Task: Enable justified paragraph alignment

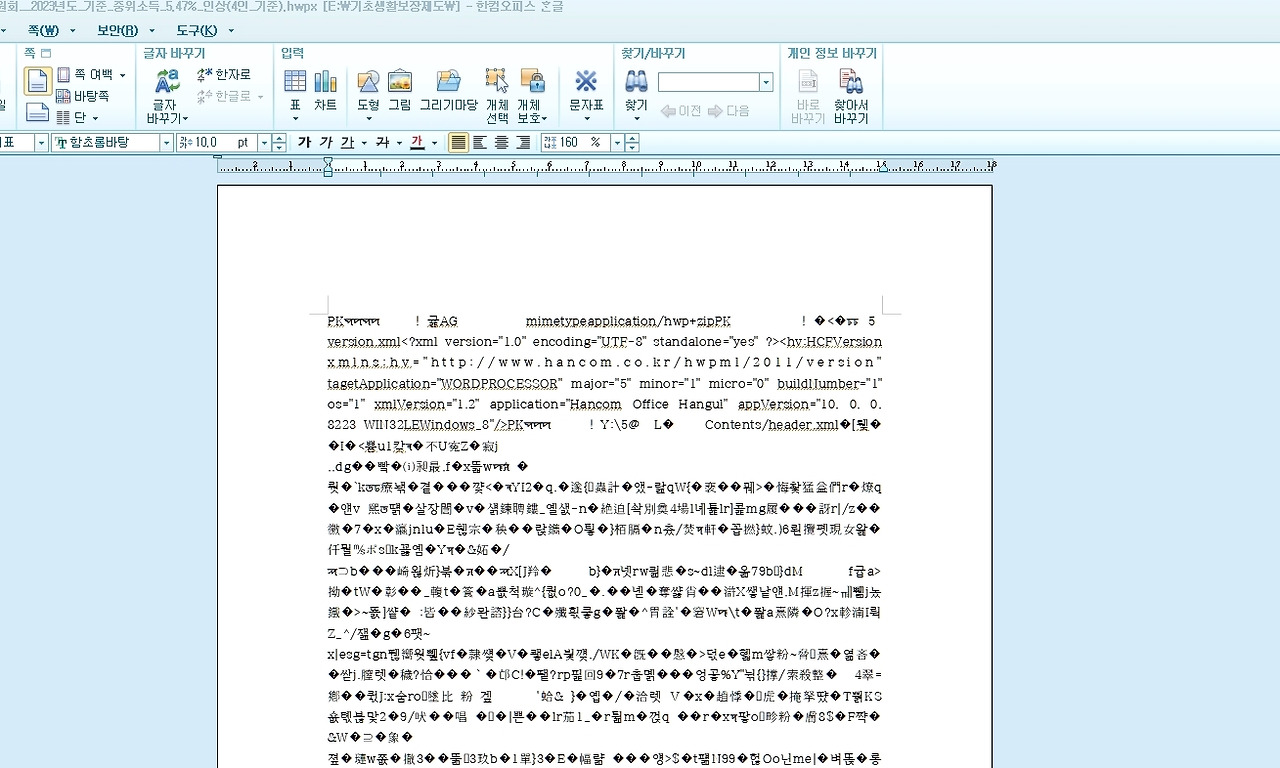Action: pos(458,143)
